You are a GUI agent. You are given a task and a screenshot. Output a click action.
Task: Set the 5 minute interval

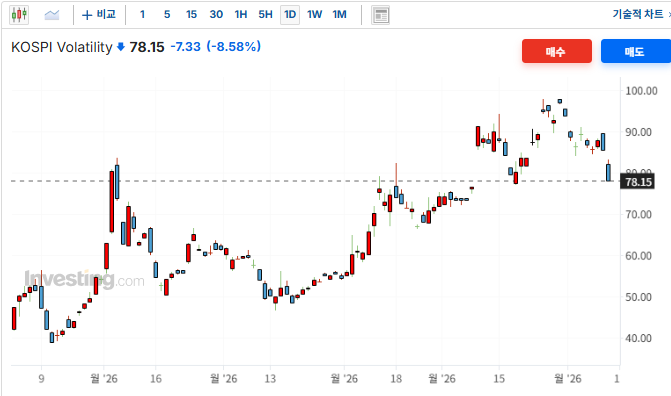pos(167,15)
